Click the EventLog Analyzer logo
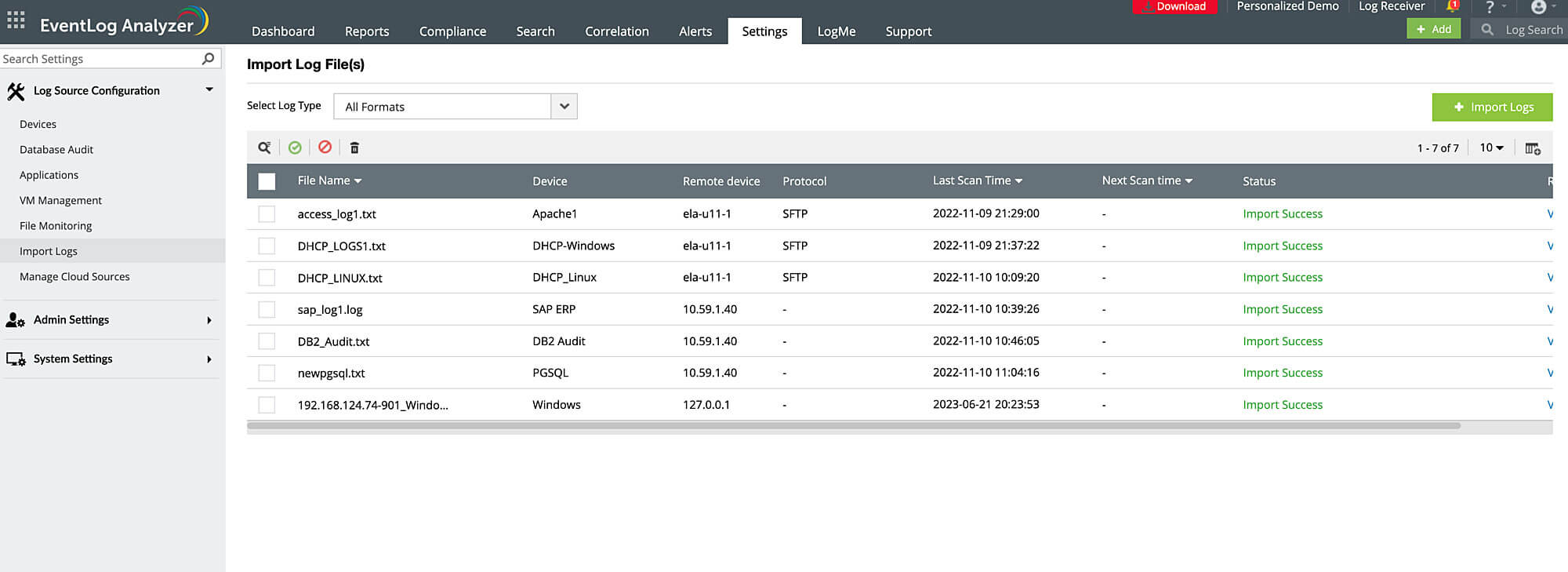 point(124,22)
